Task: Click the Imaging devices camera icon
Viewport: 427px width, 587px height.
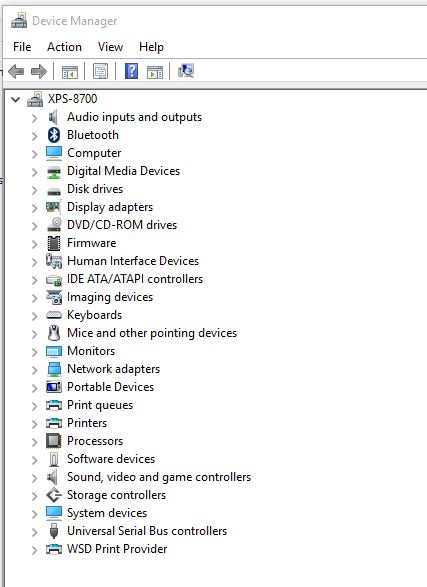Action: [54, 297]
